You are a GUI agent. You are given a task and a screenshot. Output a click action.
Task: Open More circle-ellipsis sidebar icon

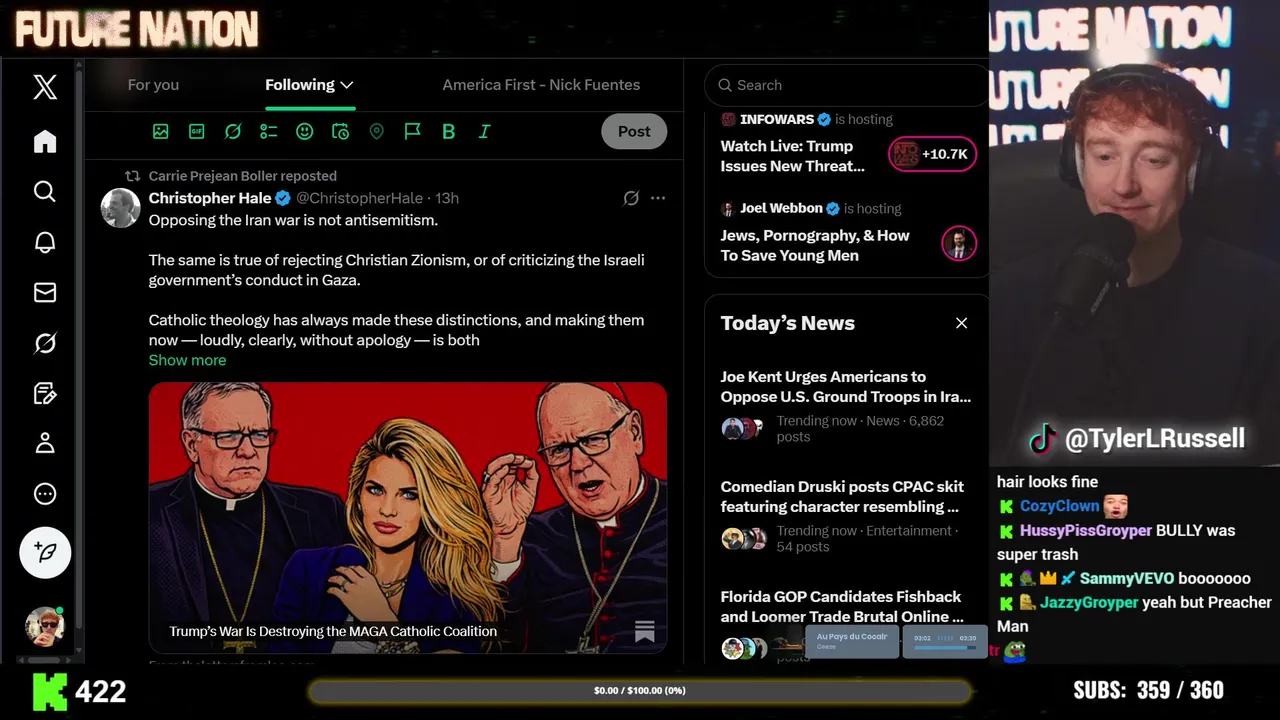point(45,494)
